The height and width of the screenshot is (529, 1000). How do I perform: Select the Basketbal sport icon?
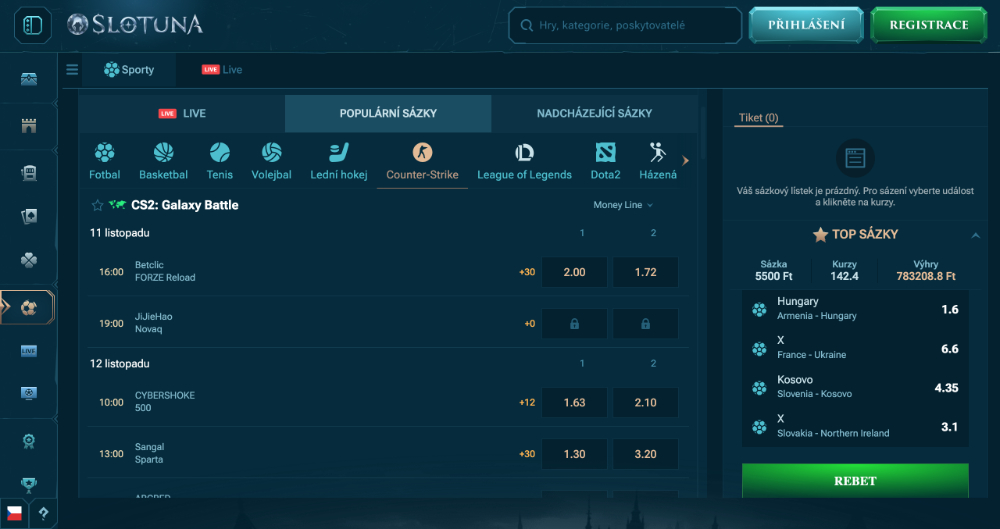tap(163, 161)
